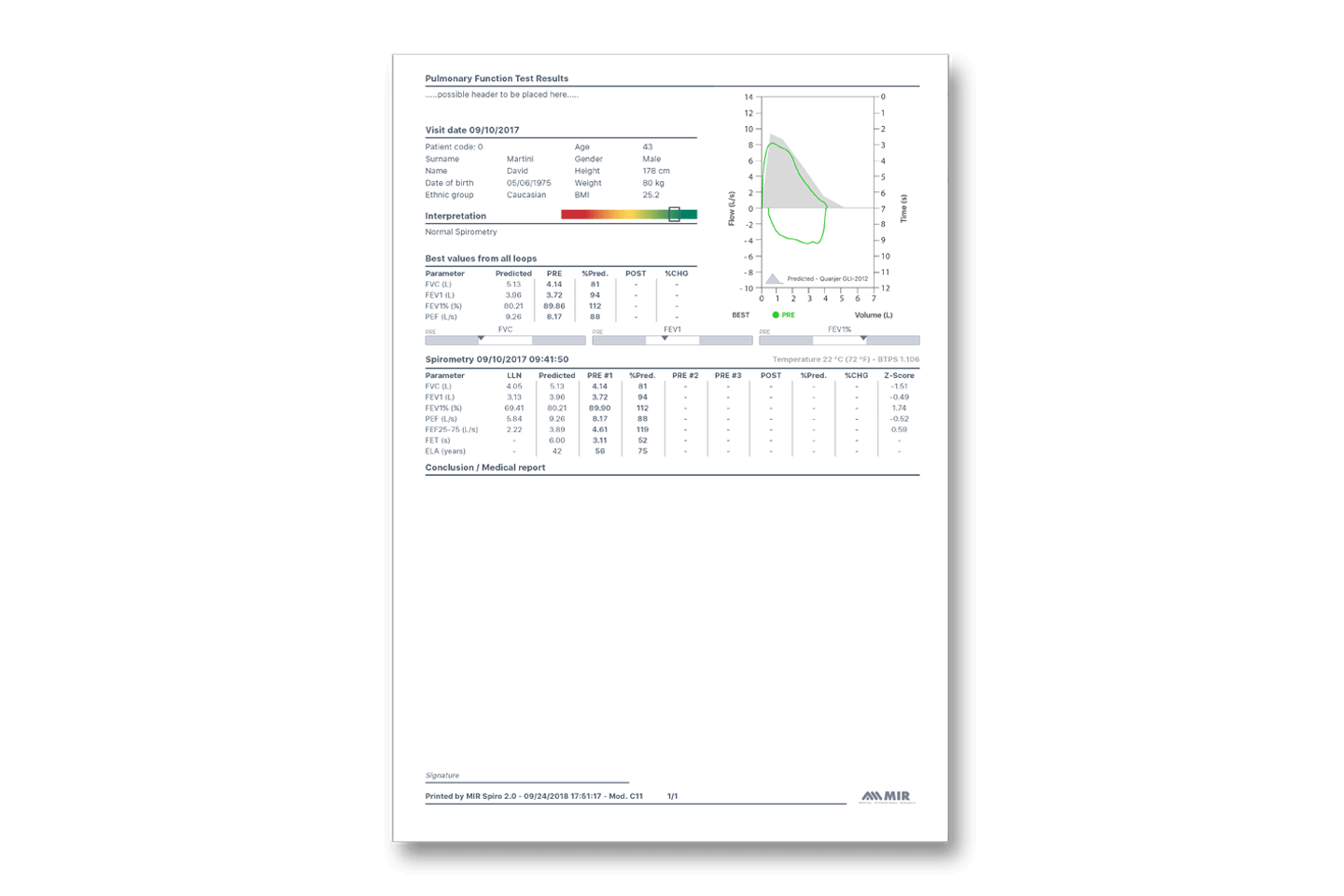The width and height of the screenshot is (1344, 896).
Task: Click the BMI value '25.2'
Action: point(651,195)
